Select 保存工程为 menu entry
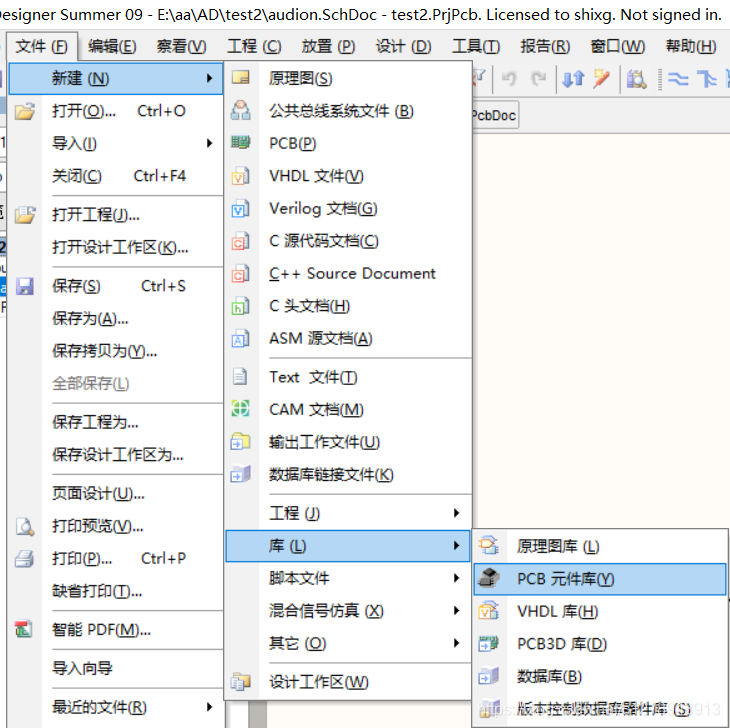 (96, 422)
